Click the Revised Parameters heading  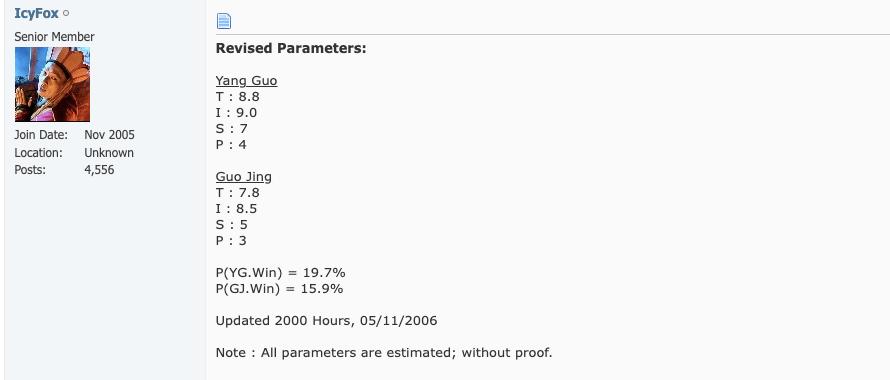pyautogui.click(x=291, y=49)
